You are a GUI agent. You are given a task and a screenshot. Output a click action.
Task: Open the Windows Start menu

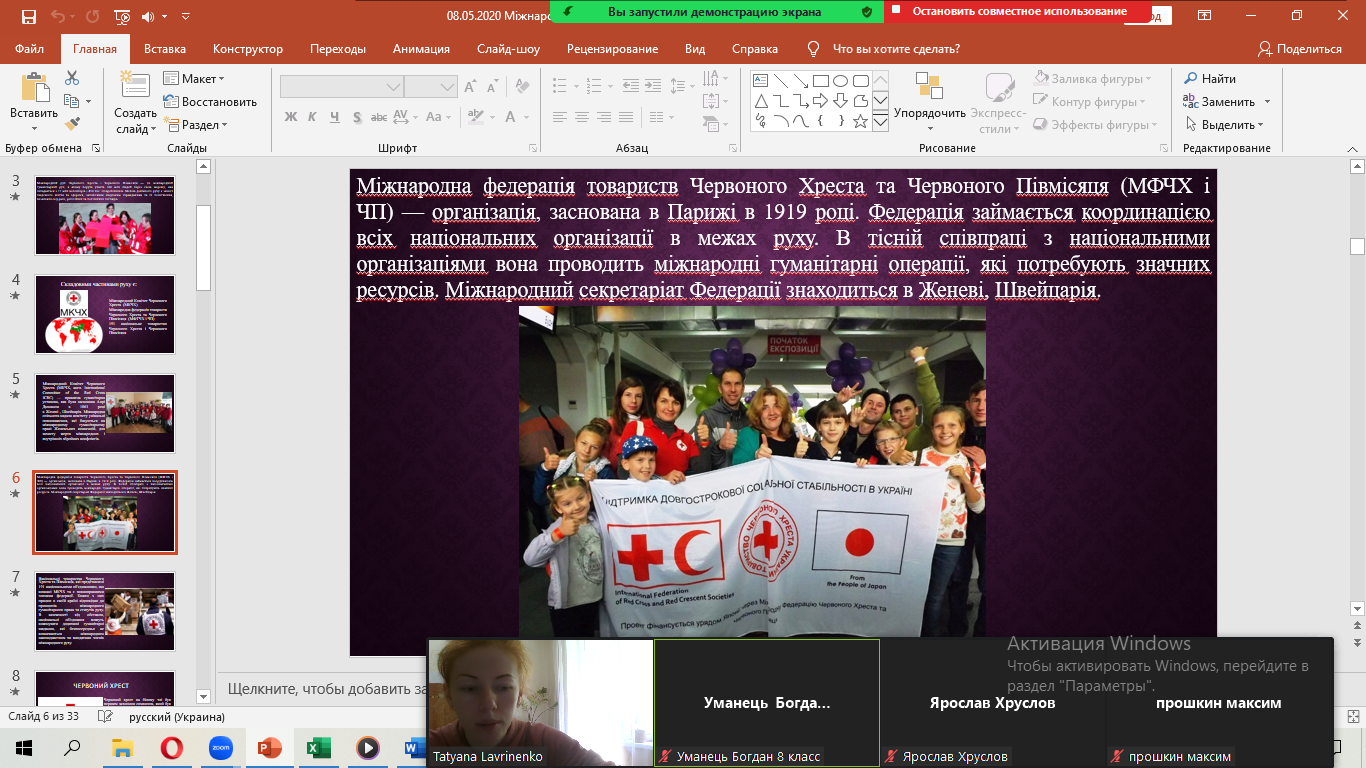click(24, 747)
